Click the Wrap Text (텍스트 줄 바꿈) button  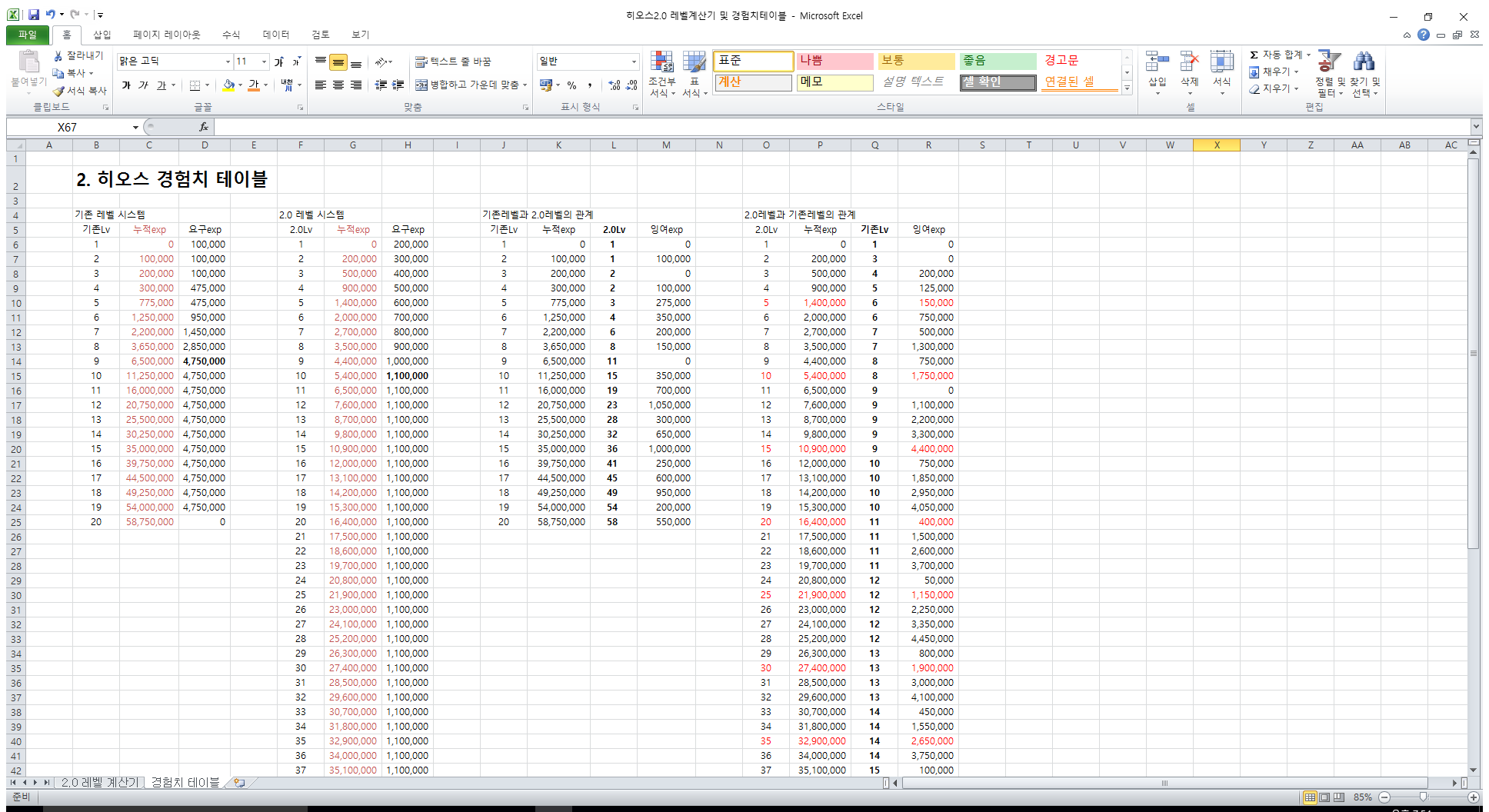(x=453, y=62)
